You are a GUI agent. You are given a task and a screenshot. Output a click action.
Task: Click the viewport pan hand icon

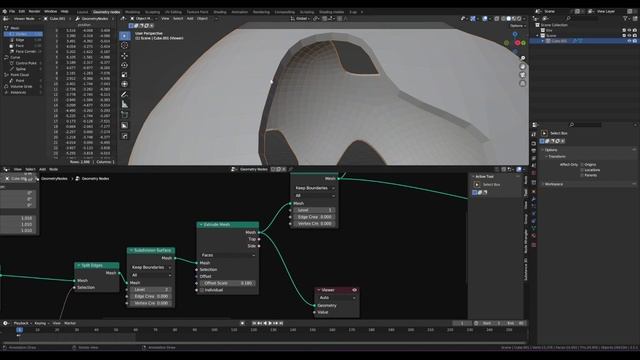(x=522, y=67)
